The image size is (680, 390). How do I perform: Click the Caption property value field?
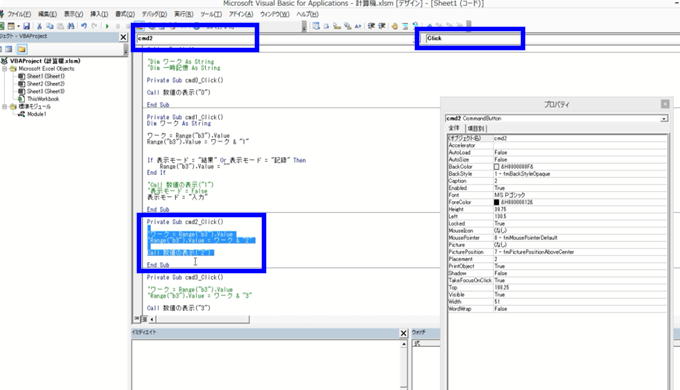click(x=579, y=181)
